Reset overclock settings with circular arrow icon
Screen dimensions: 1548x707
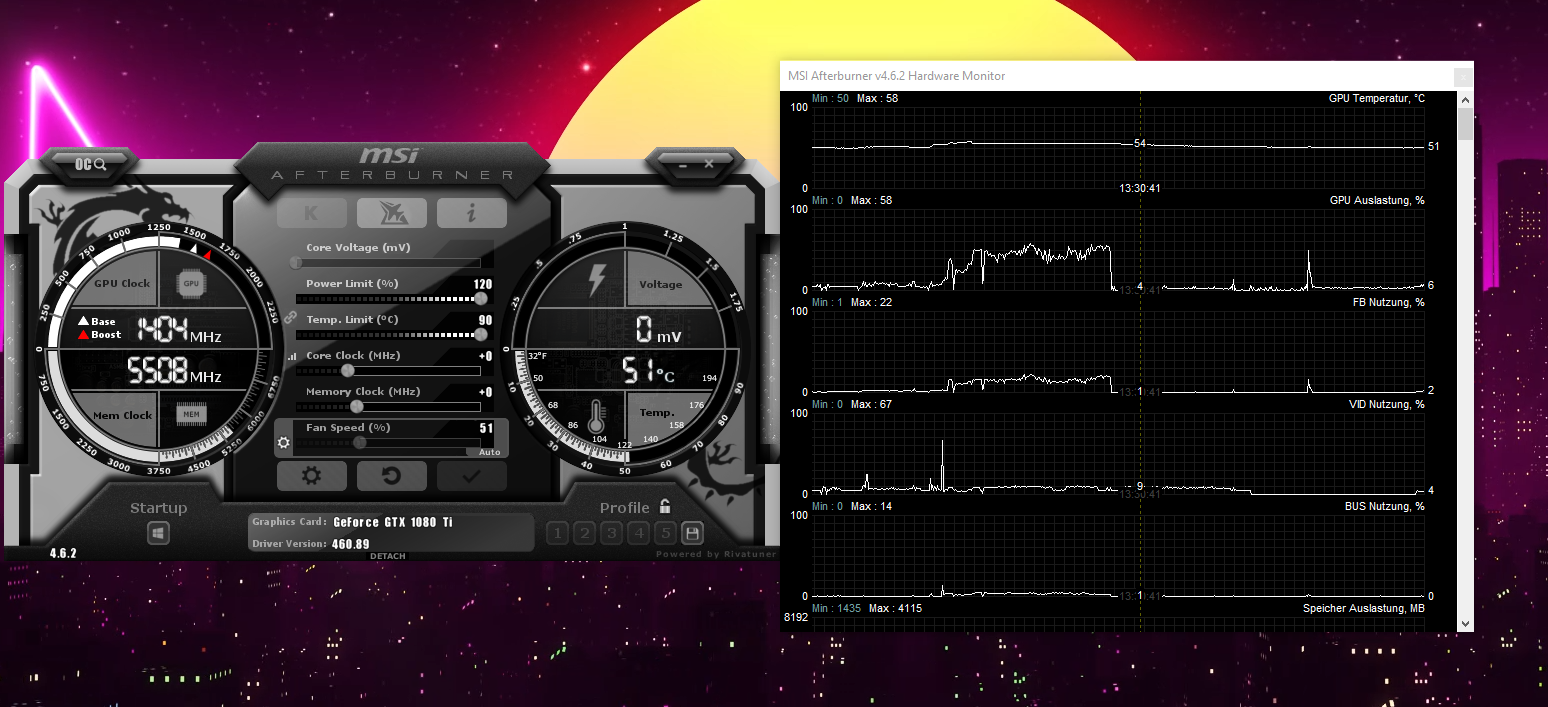pyautogui.click(x=391, y=476)
